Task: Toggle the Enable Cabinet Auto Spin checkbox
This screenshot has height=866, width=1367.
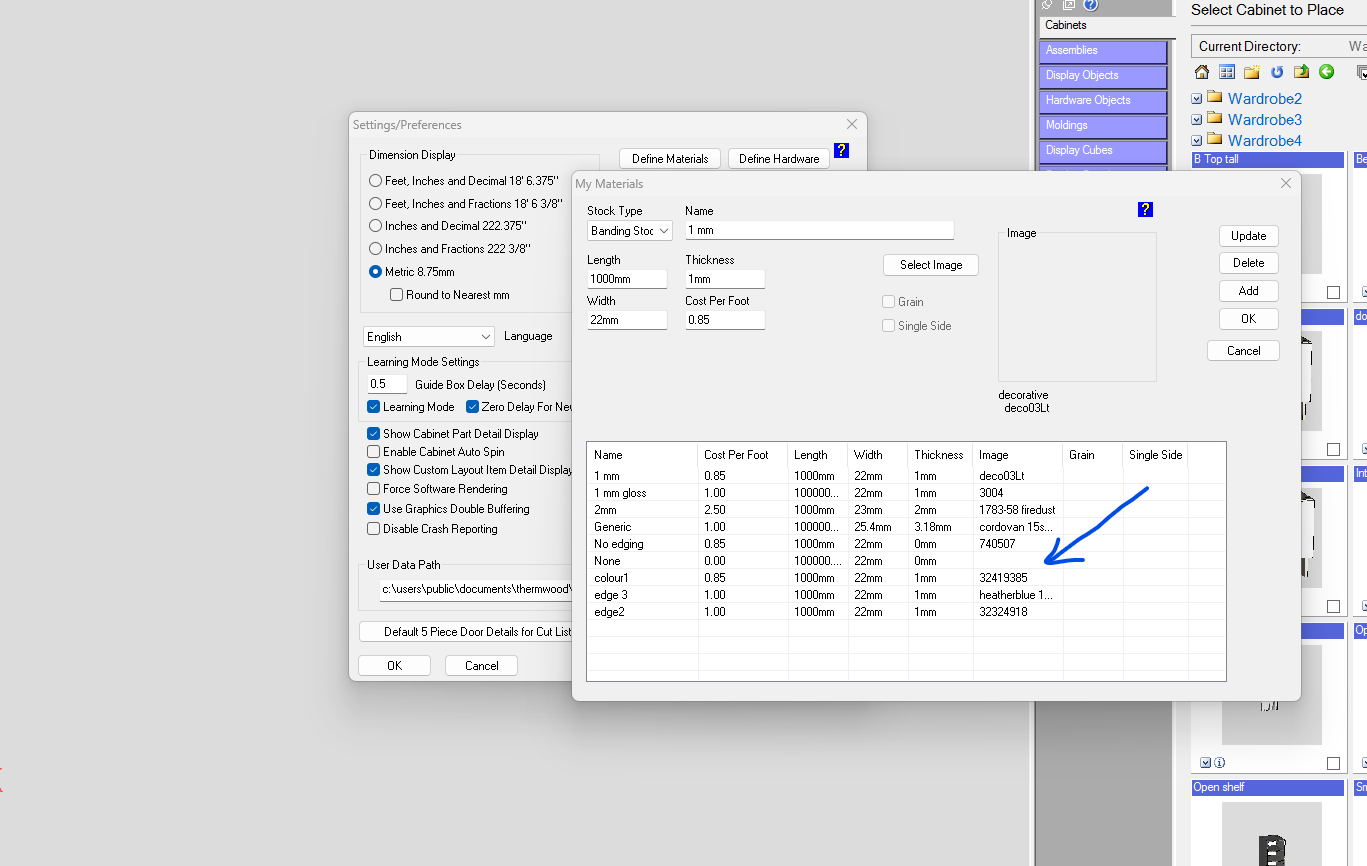Action: point(374,452)
